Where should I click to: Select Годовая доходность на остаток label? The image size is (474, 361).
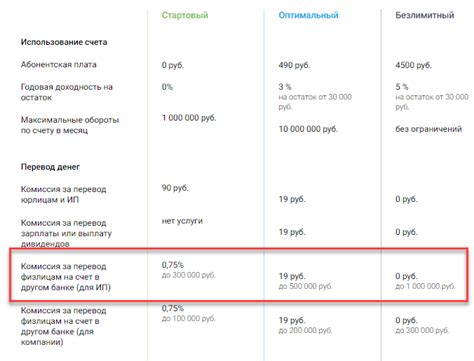pyautogui.click(x=67, y=92)
